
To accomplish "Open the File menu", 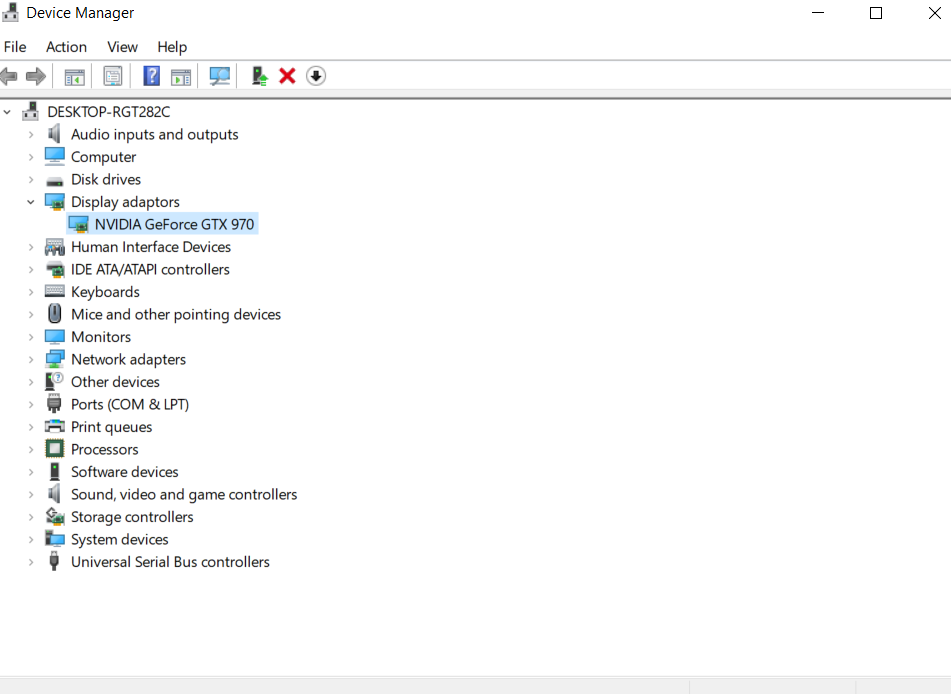I will 15,47.
